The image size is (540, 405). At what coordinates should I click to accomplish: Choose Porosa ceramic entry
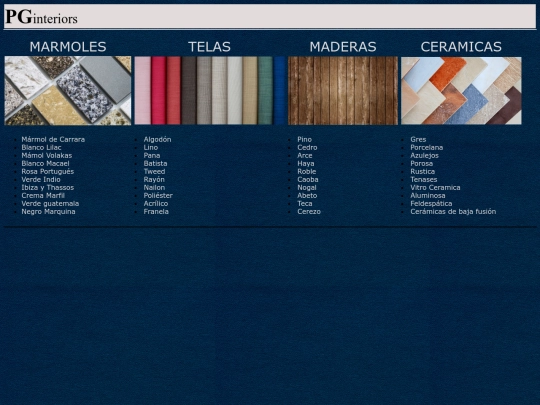tap(422, 164)
